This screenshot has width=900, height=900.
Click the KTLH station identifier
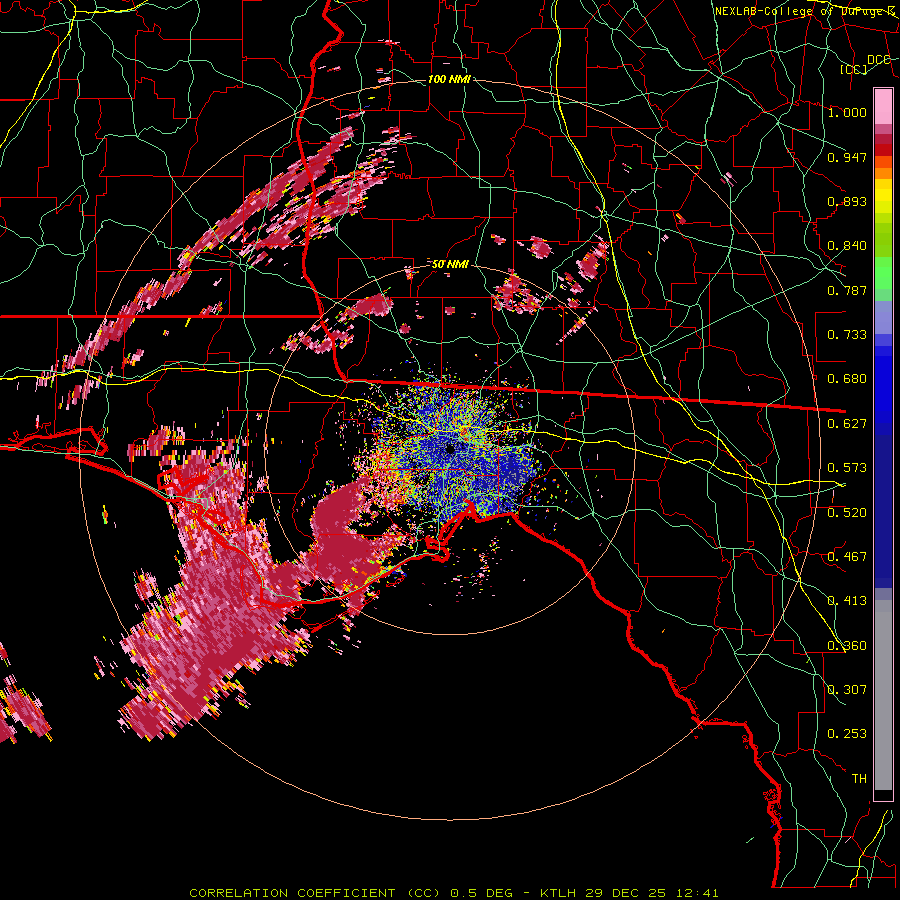(x=559, y=893)
